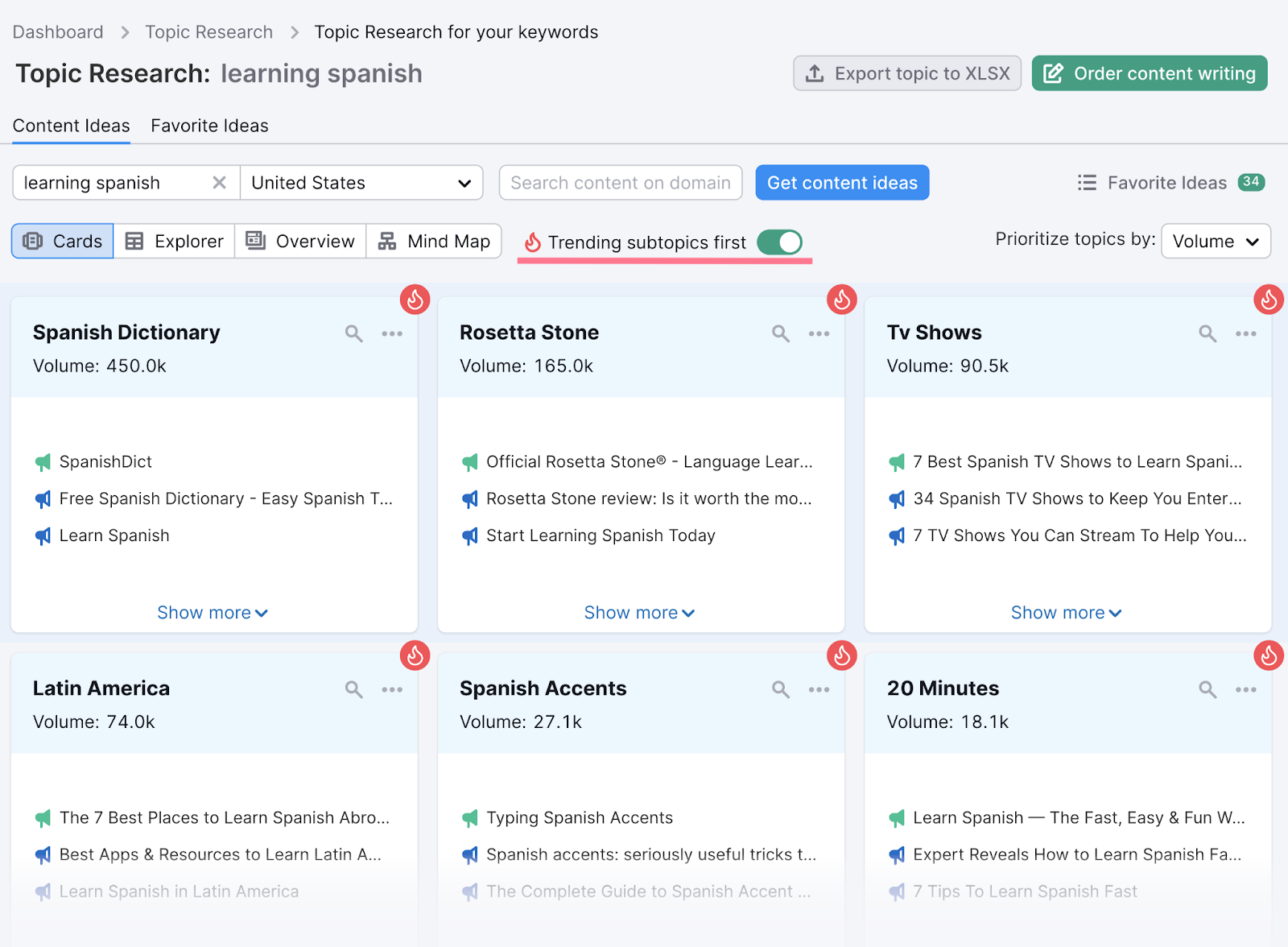Click Export topic to XLSX button

(x=907, y=73)
